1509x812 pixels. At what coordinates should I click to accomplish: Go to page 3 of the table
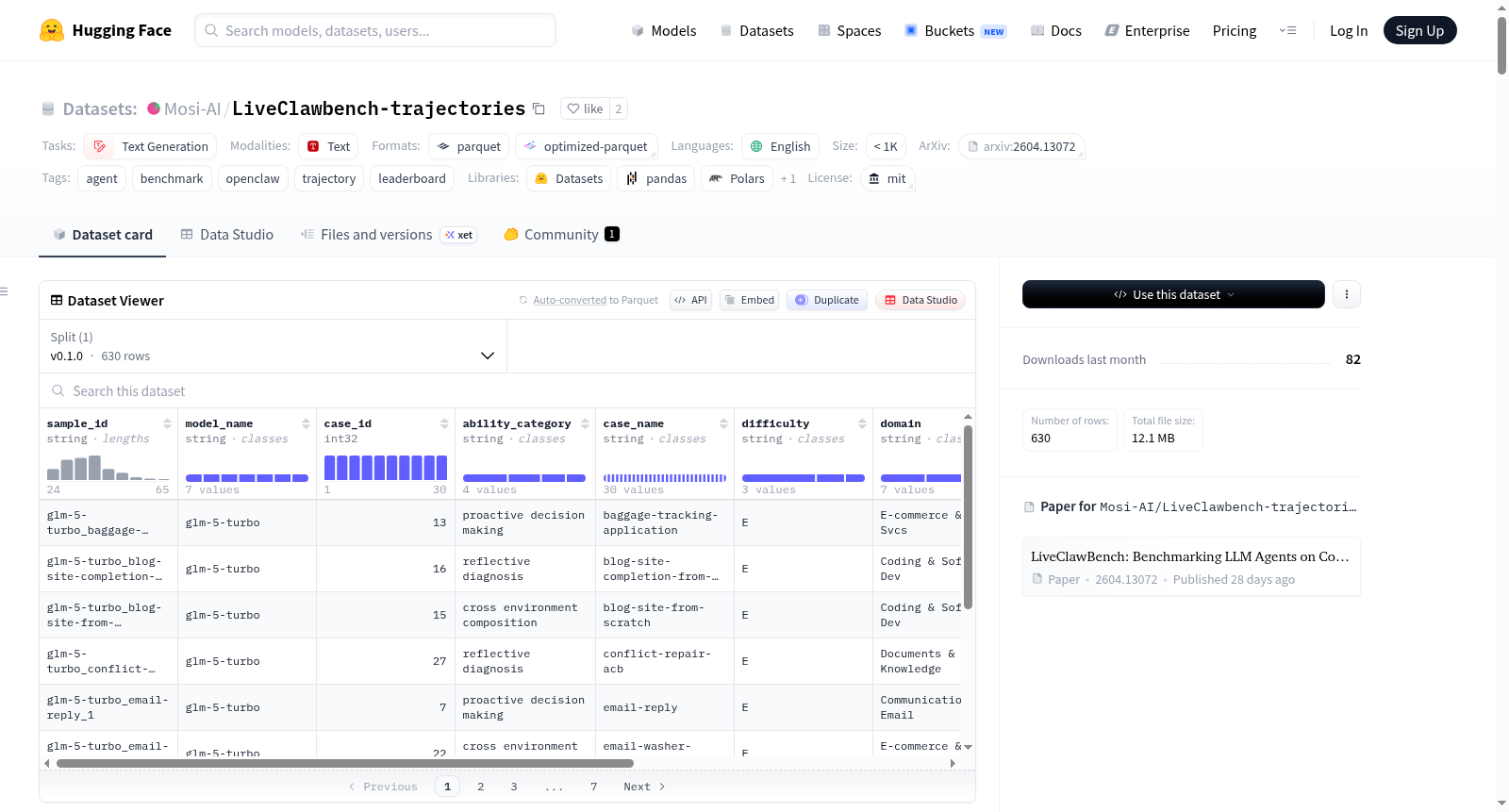point(514,787)
